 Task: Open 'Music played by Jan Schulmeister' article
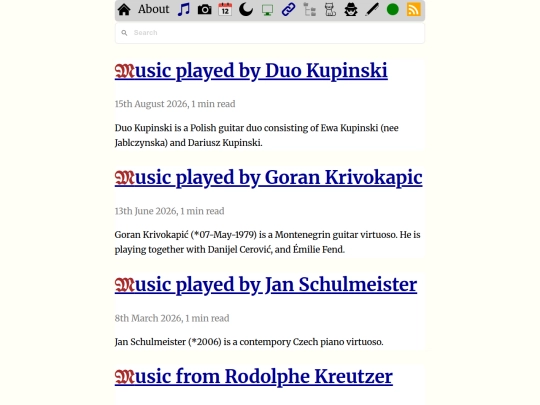(266, 285)
